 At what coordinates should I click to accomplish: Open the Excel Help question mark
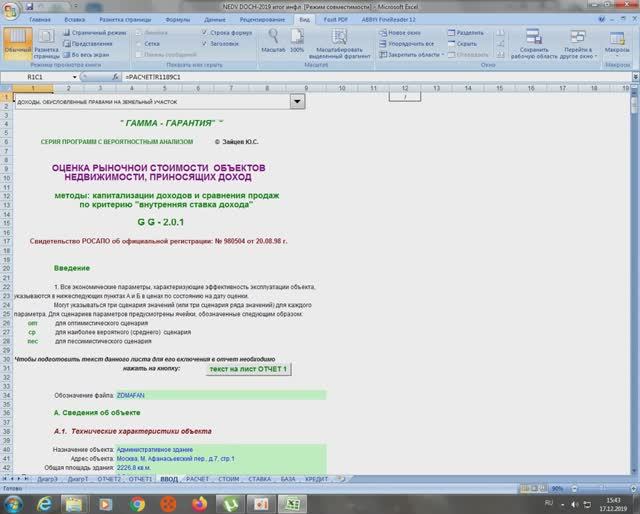[602, 20]
